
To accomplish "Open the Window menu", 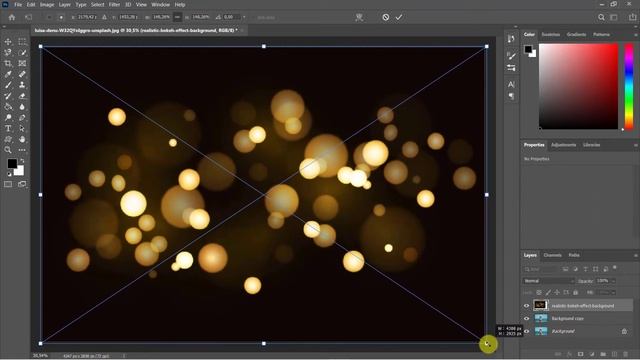I will coord(160,4).
